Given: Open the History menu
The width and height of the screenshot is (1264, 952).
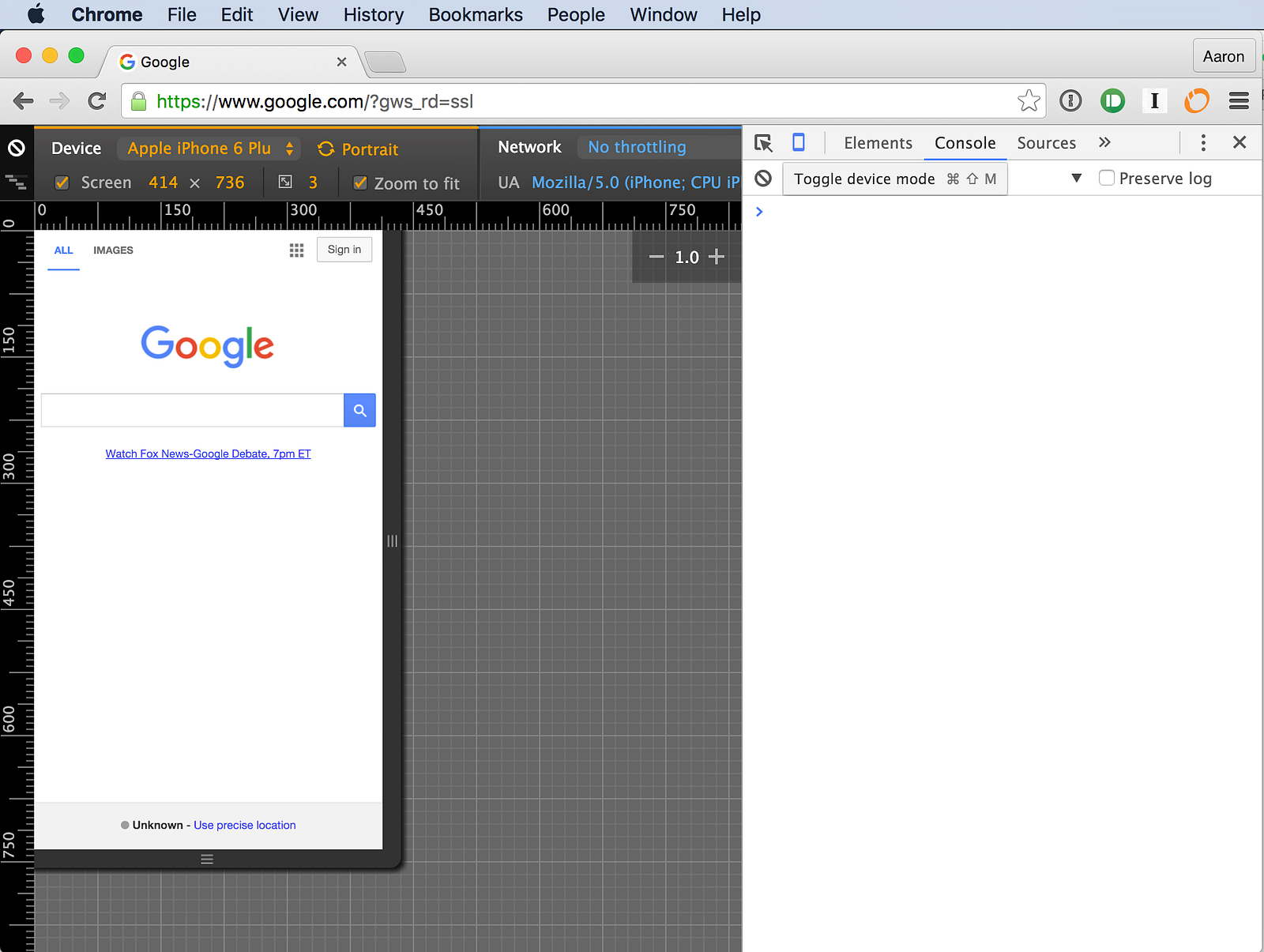Looking at the screenshot, I should pyautogui.click(x=374, y=14).
